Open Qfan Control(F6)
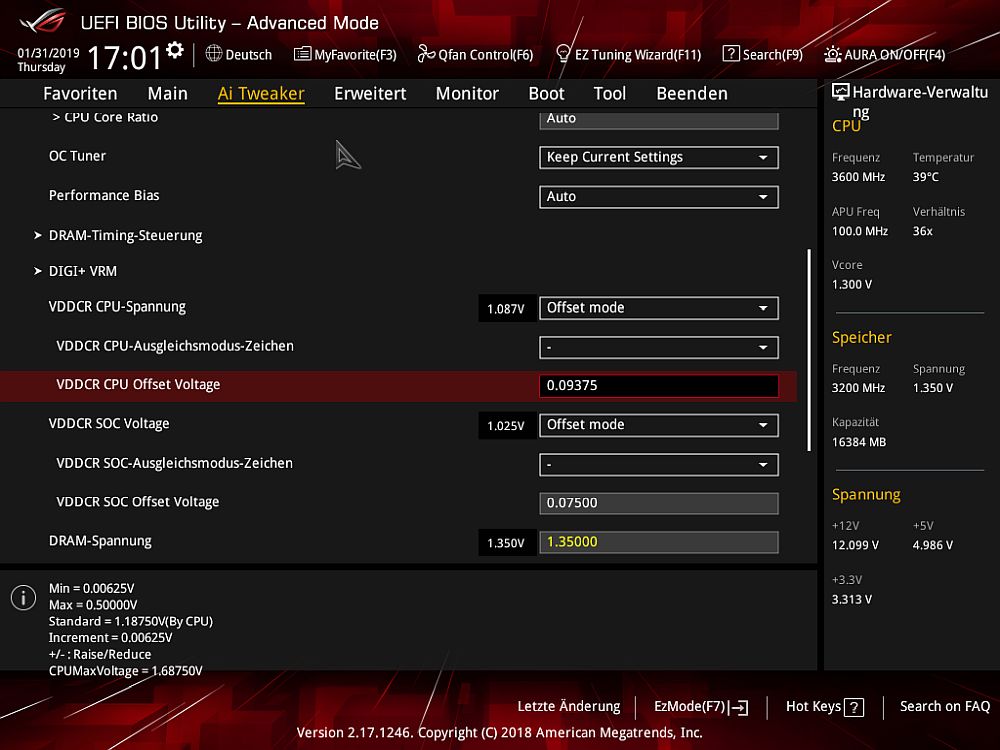Image resolution: width=1000 pixels, height=750 pixels. point(475,54)
